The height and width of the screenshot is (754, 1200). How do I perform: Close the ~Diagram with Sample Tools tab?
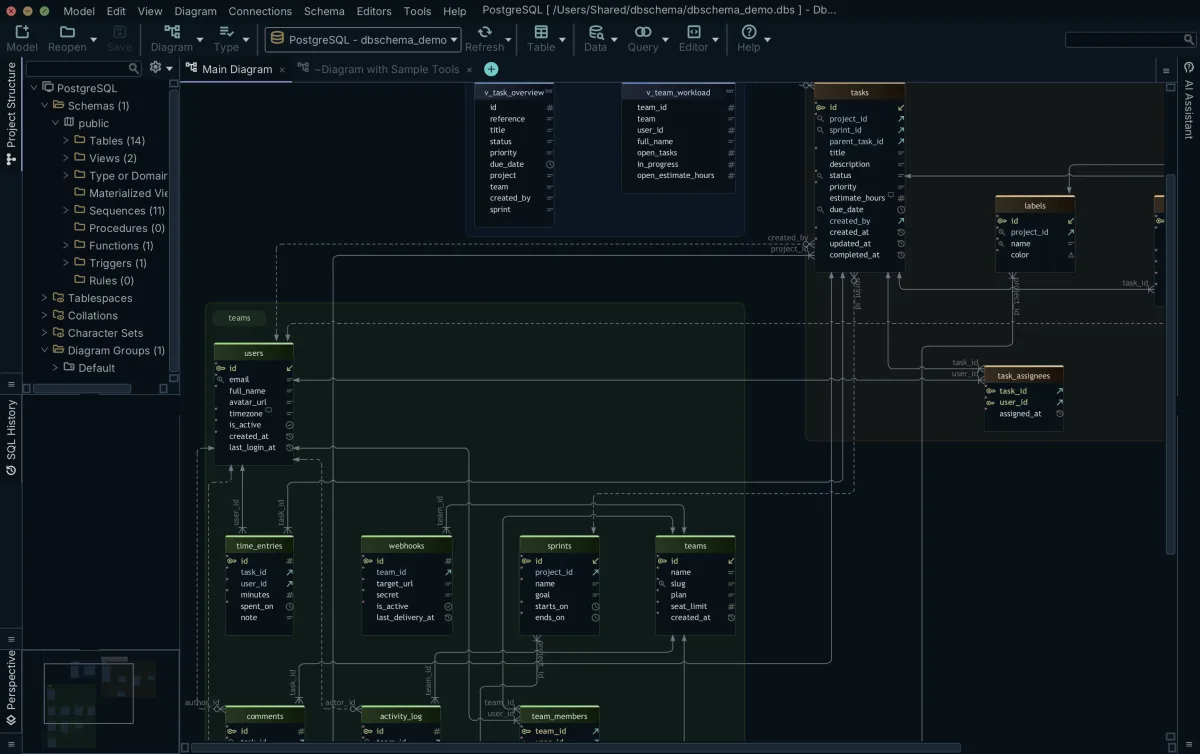469,70
